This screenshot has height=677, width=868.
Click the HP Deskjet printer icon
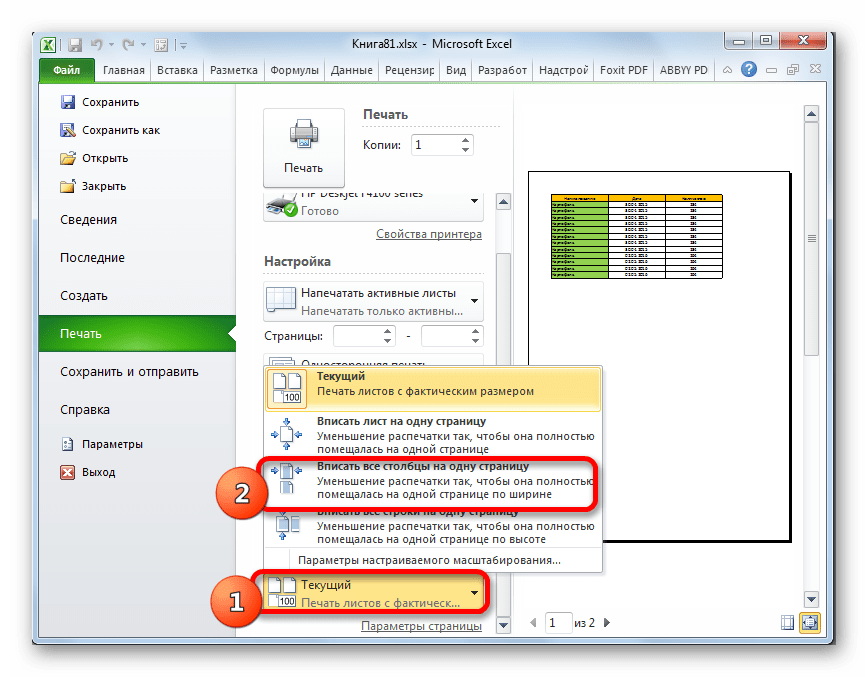point(282,205)
